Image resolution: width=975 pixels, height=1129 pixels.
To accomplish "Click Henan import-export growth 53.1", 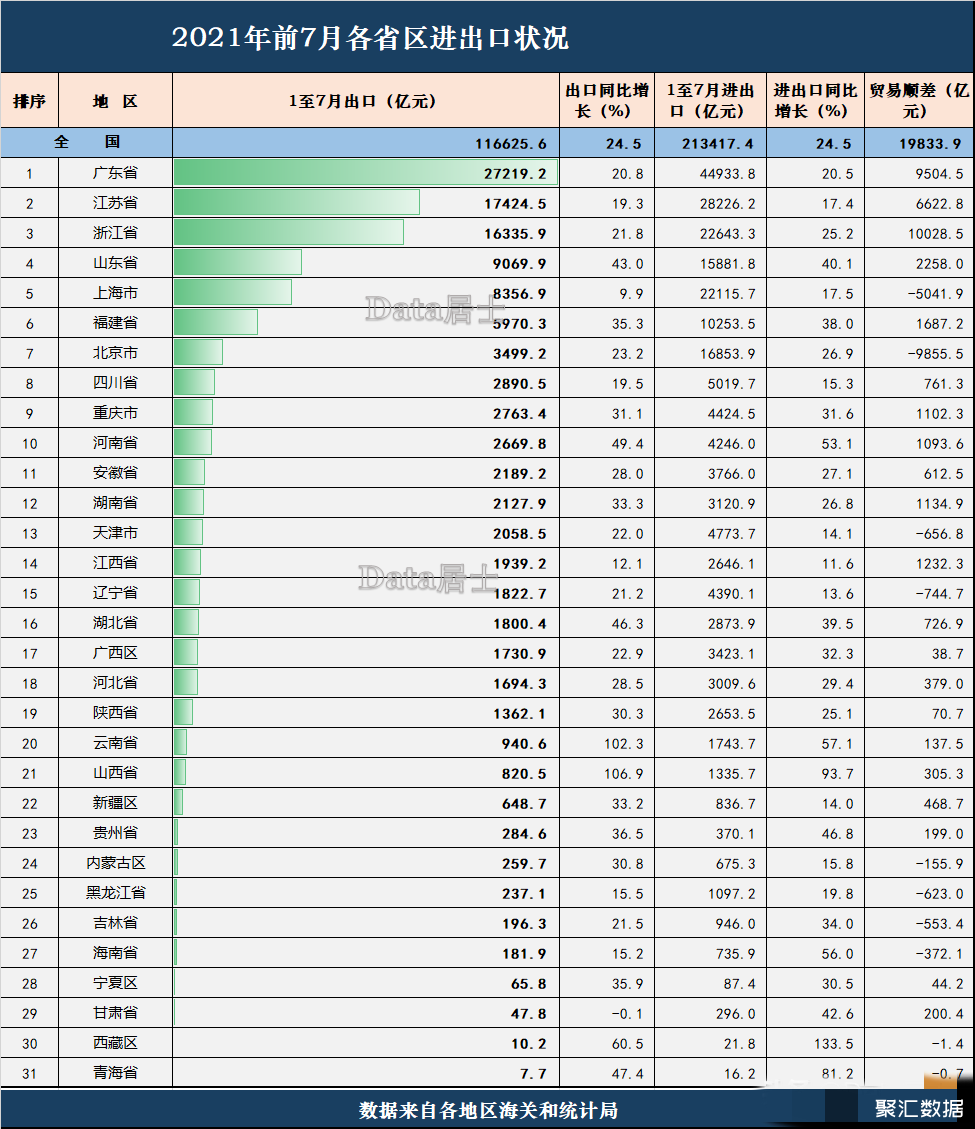I will click(x=837, y=444).
